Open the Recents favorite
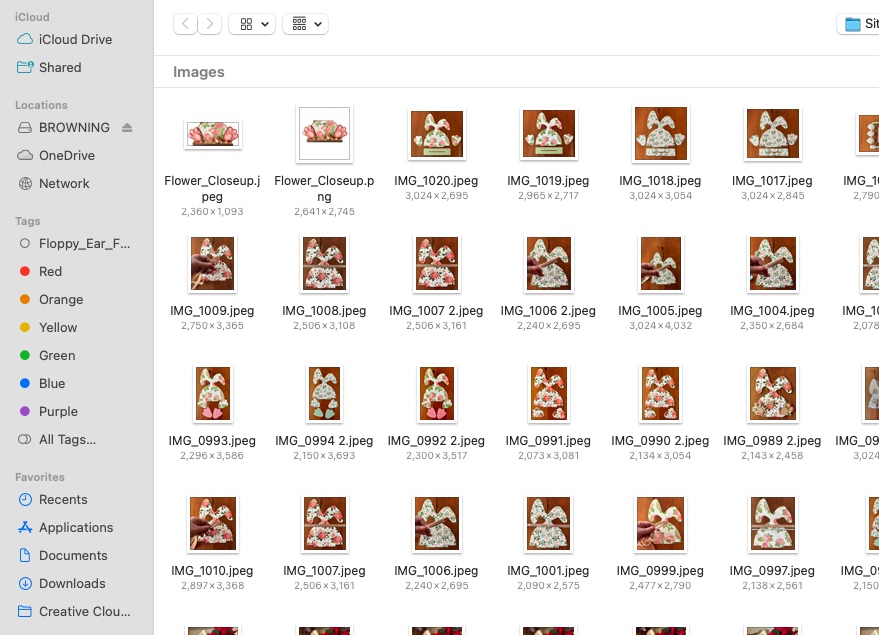 pos(63,499)
